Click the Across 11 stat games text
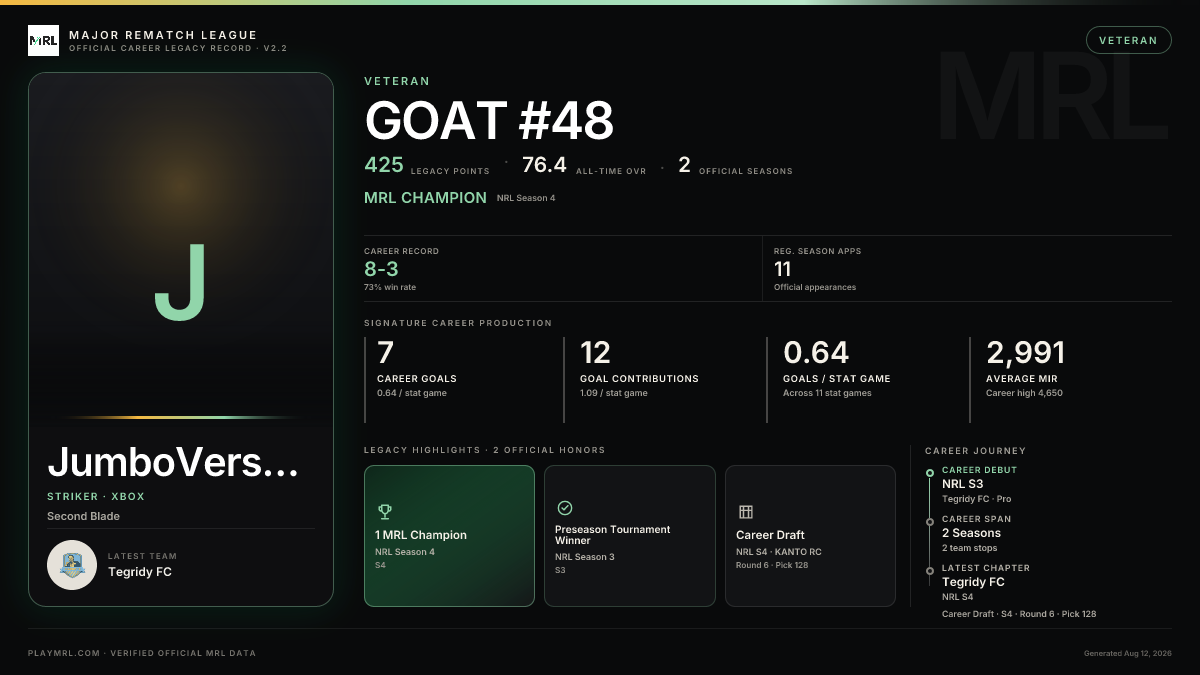 [x=827, y=393]
